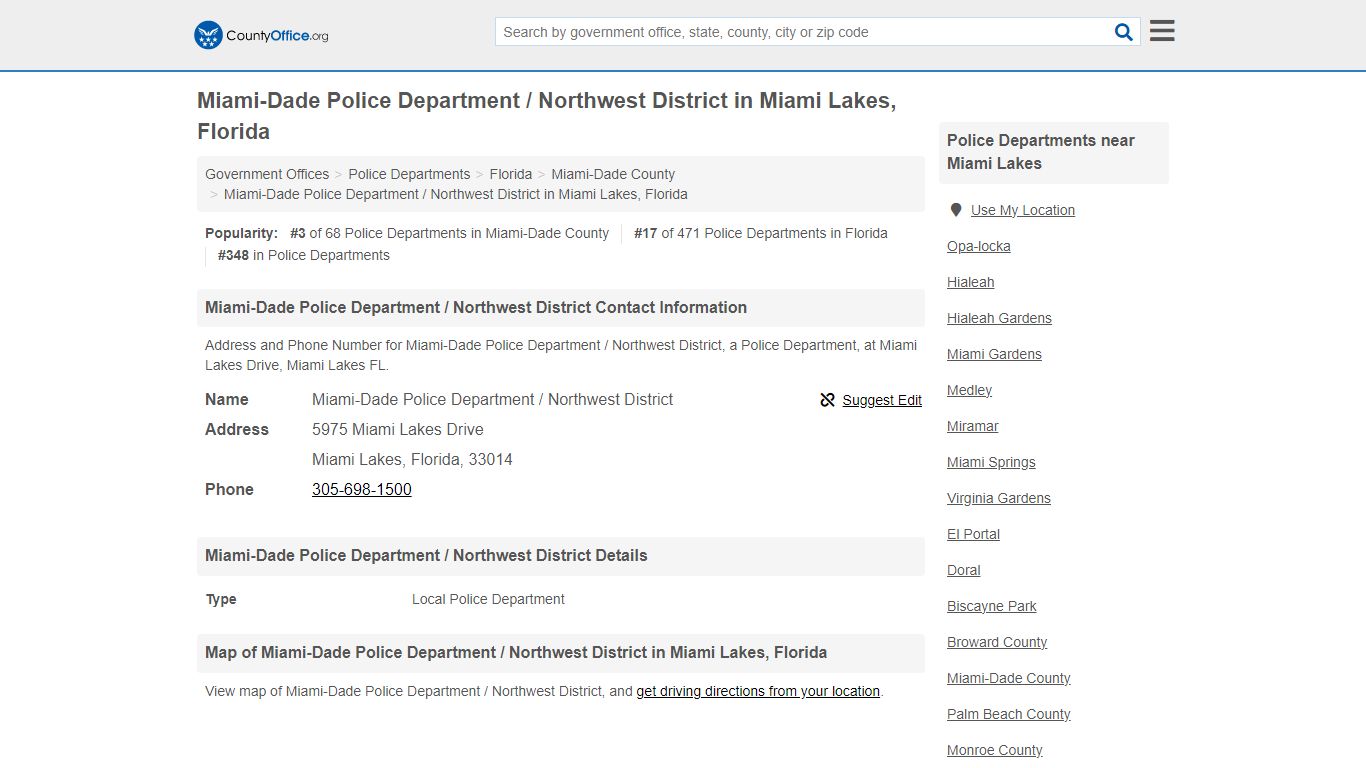Open the full department name breadcrumb

tap(456, 194)
